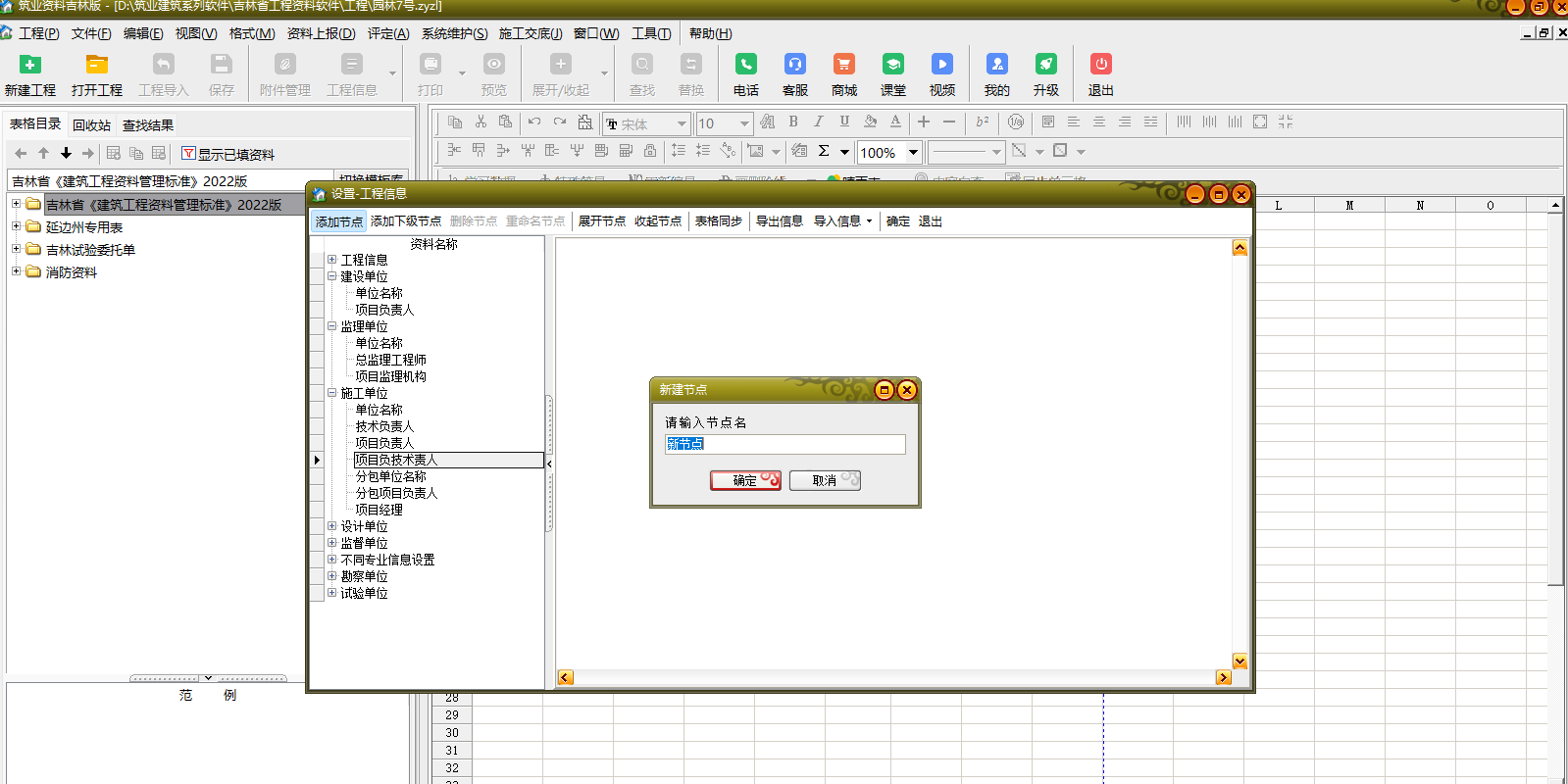1568x784 pixels.
Task: Click the green 电话 phone icon
Action: 745,66
